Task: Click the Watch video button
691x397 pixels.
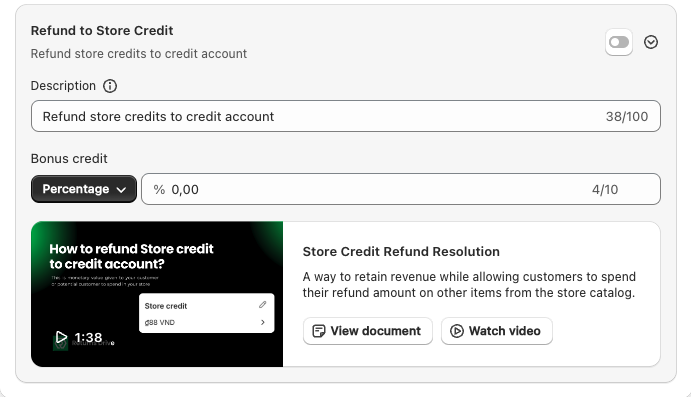Action: pyautogui.click(x=497, y=331)
